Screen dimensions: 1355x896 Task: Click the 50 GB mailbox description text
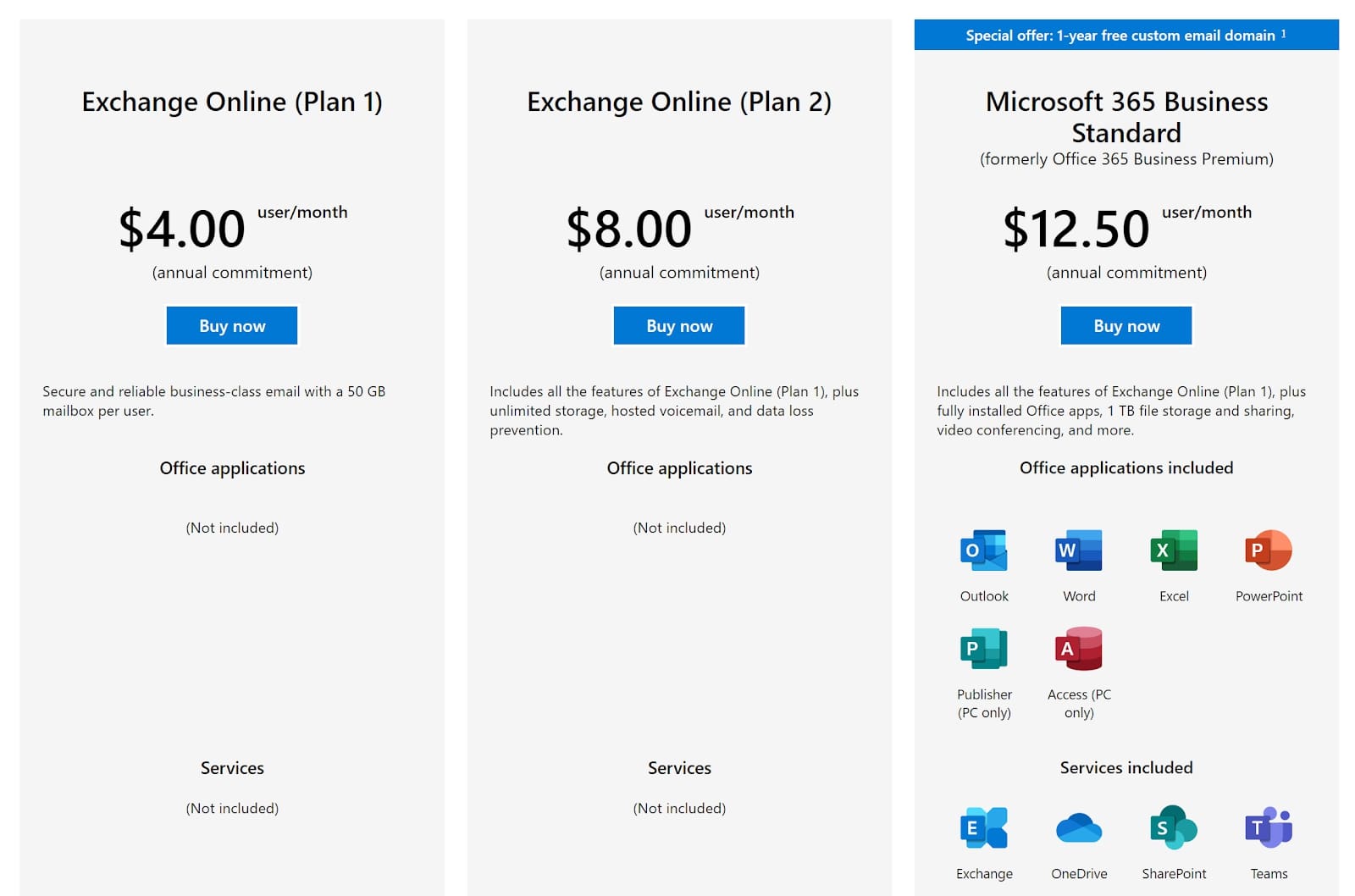[x=214, y=401]
